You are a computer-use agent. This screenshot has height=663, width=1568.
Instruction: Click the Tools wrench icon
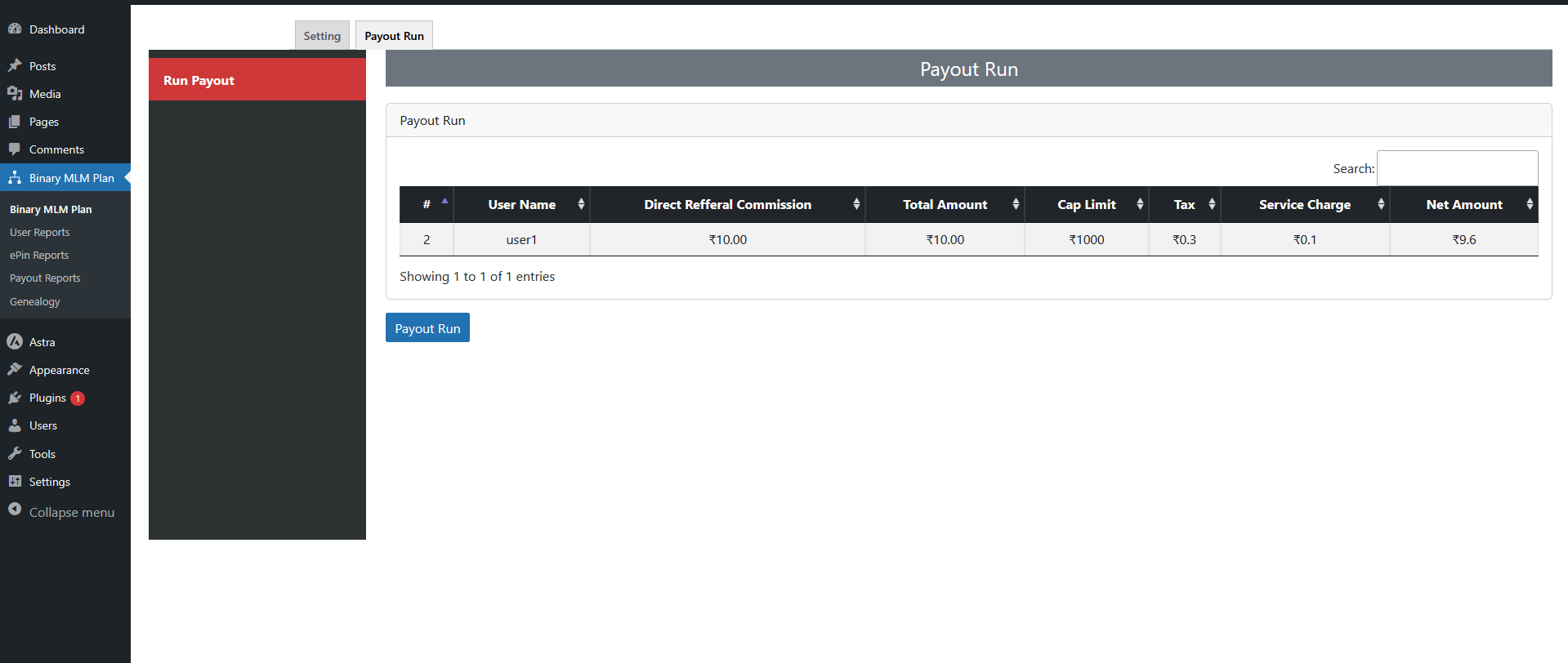pos(15,454)
